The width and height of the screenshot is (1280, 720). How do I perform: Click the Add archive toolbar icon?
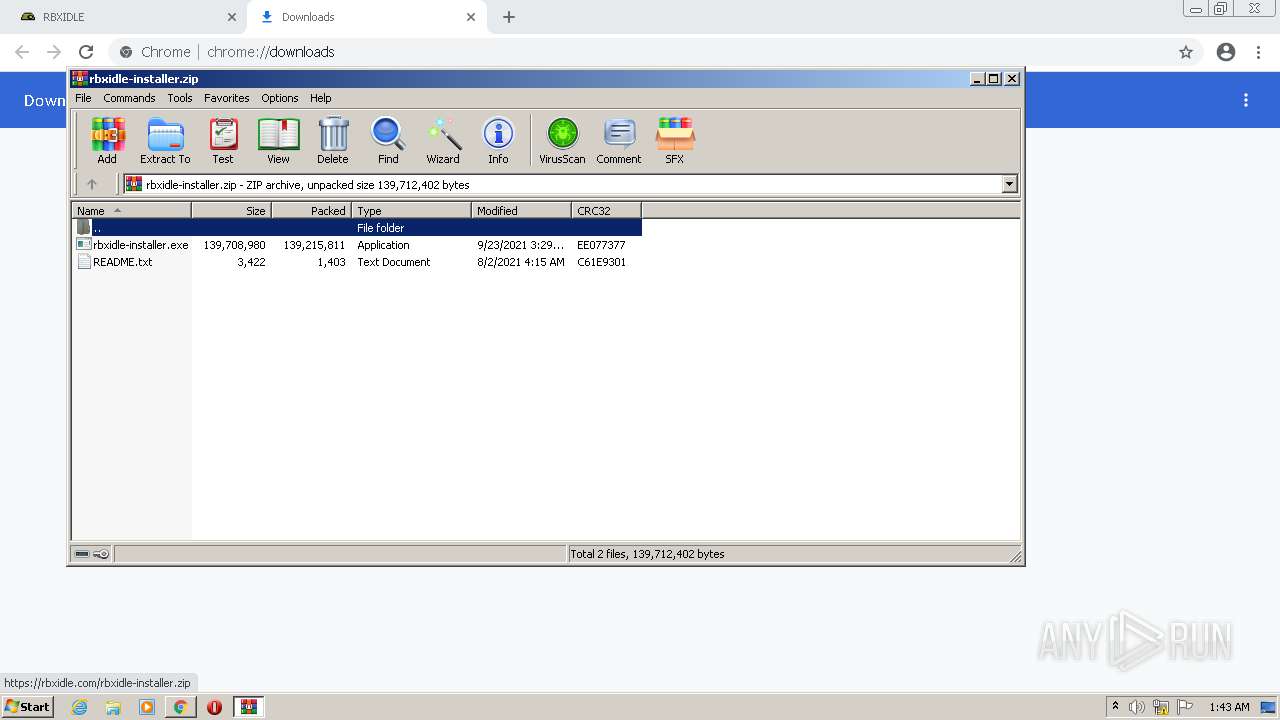[107, 140]
